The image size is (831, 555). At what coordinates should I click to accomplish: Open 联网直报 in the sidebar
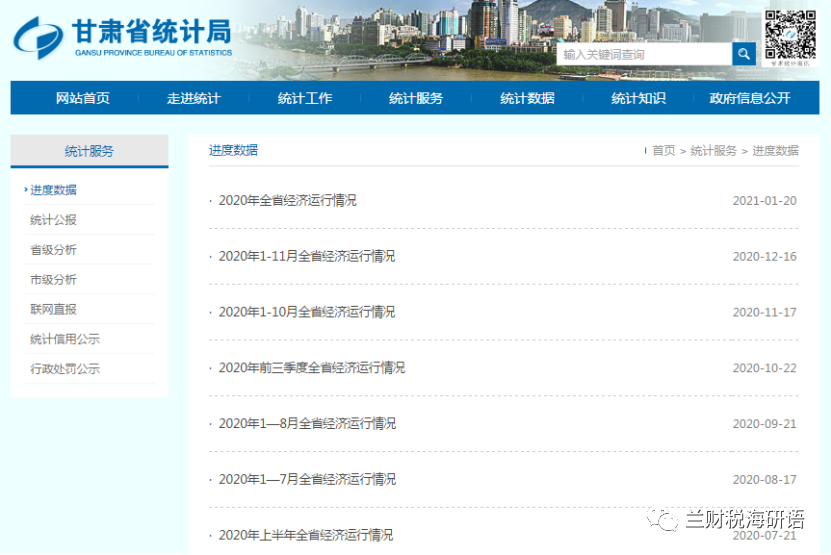click(53, 310)
